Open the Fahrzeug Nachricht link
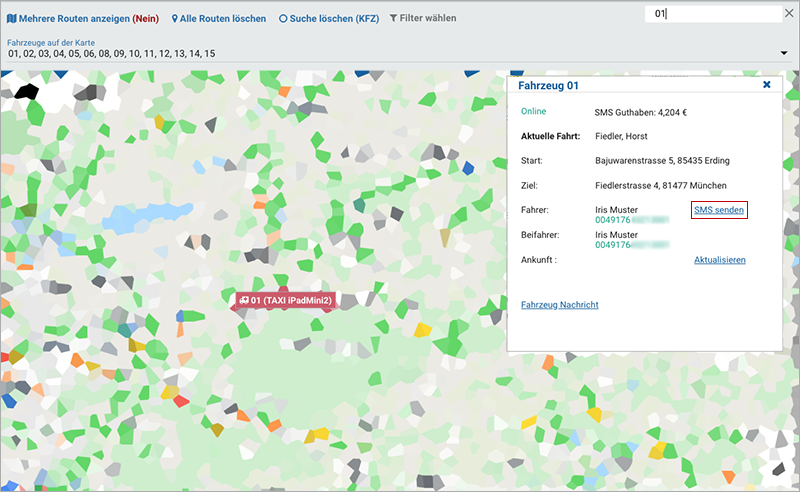The height and width of the screenshot is (492, 800). click(560, 304)
